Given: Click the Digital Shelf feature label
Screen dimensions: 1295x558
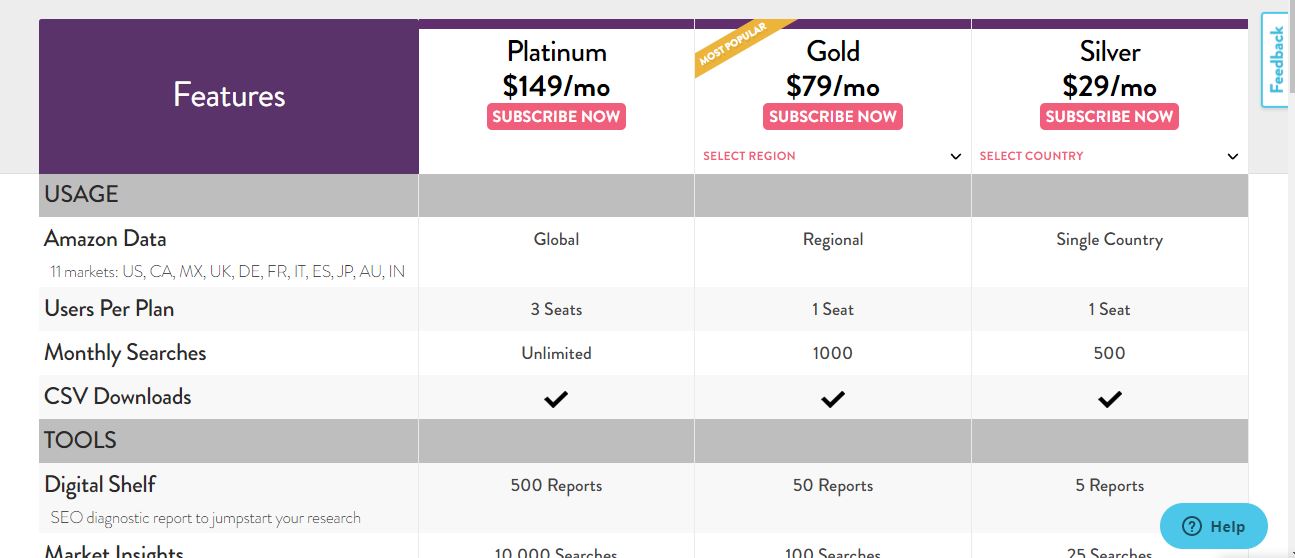Looking at the screenshot, I should pyautogui.click(x=100, y=485).
